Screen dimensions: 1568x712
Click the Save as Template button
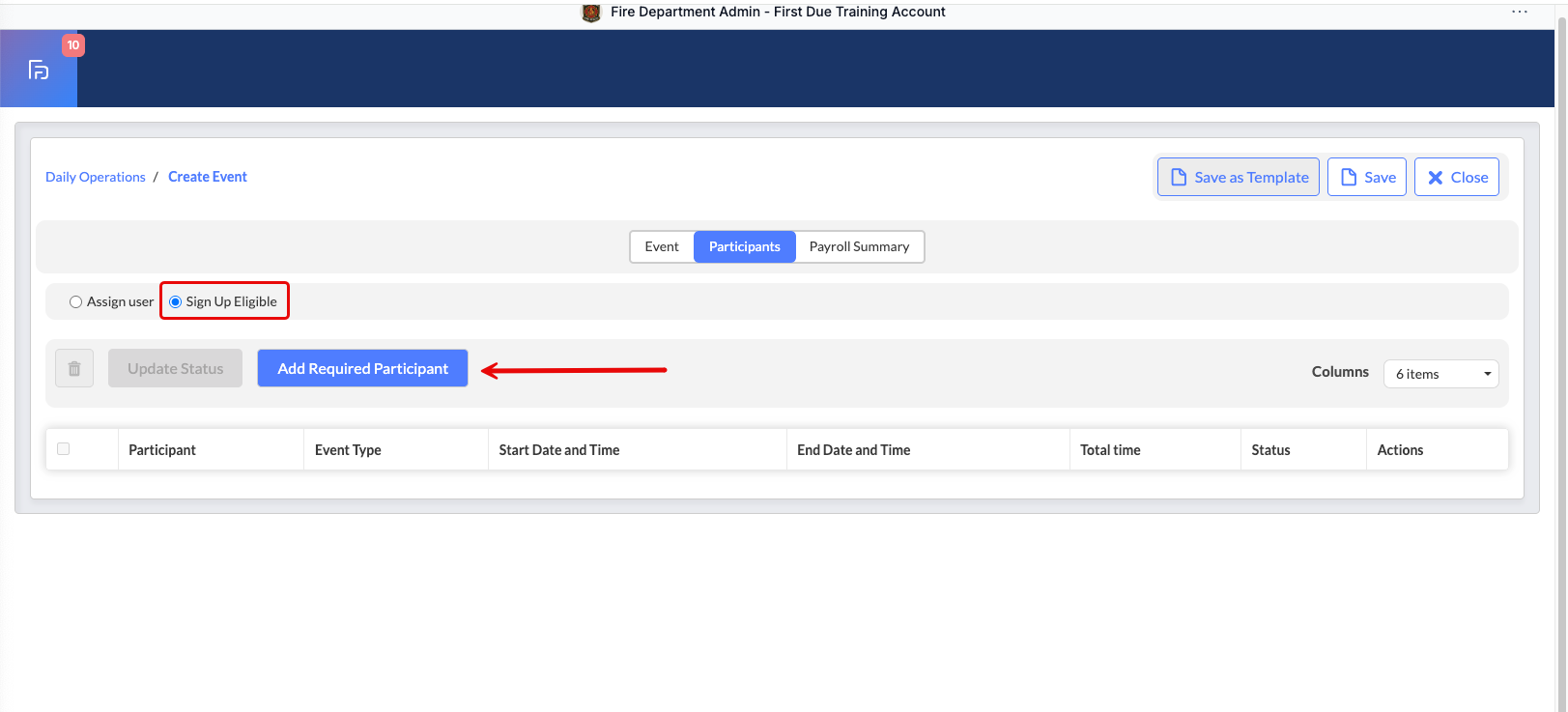[x=1238, y=177]
